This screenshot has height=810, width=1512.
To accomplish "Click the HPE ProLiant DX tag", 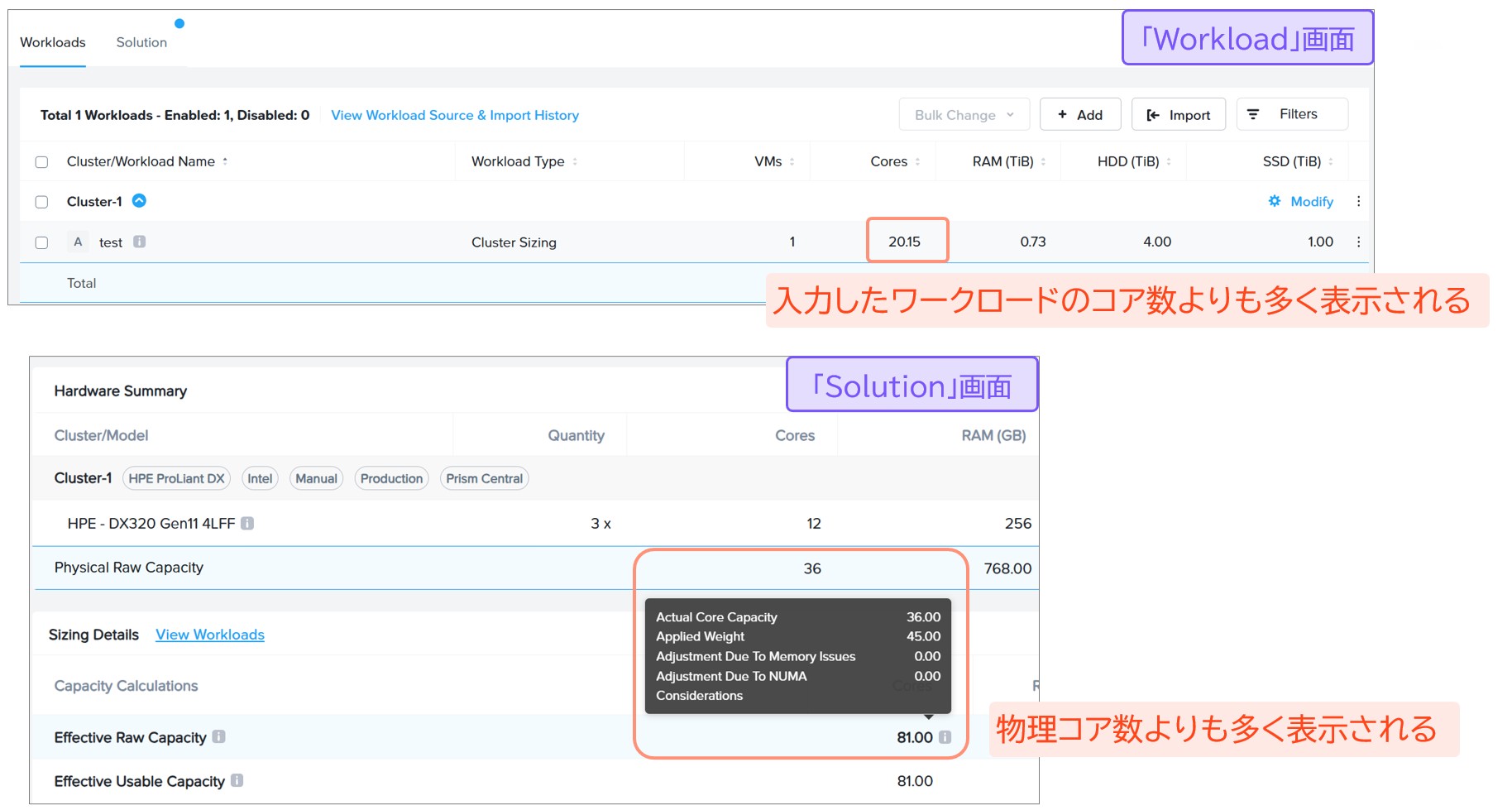I will [176, 478].
